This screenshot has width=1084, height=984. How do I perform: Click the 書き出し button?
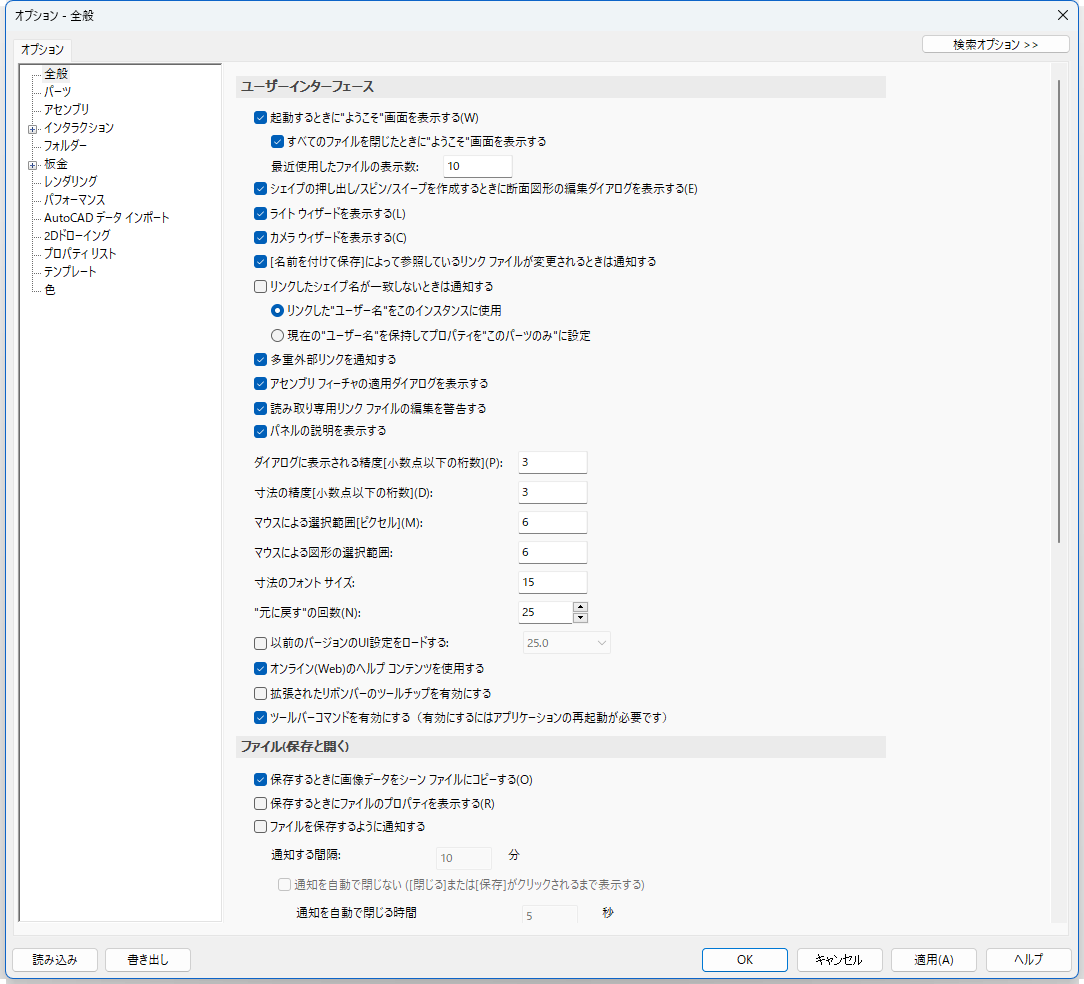click(x=147, y=959)
